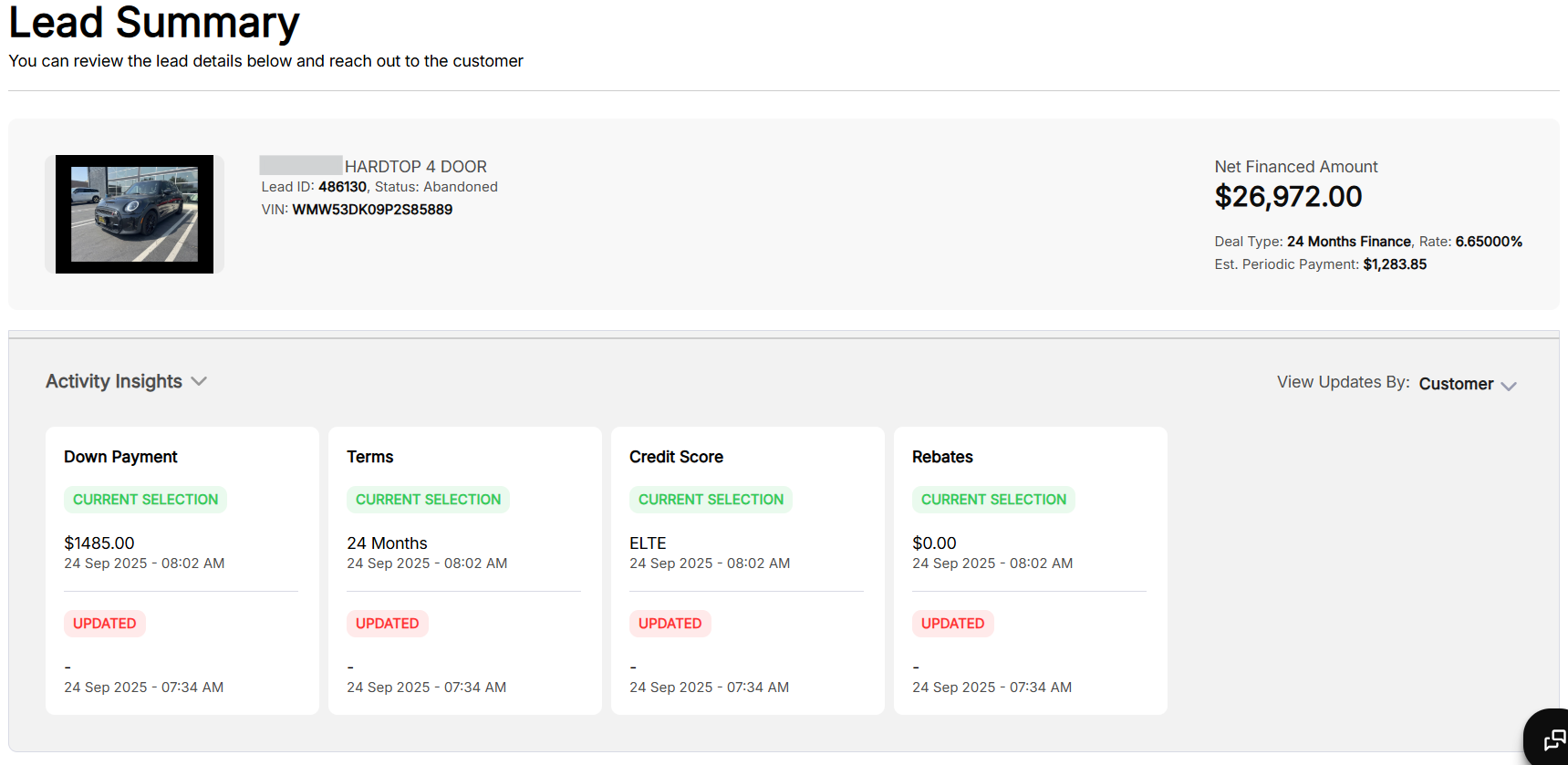Screen dimensions: 1568x765
Task: Select the Down Payment card title
Action: [x=120, y=457]
